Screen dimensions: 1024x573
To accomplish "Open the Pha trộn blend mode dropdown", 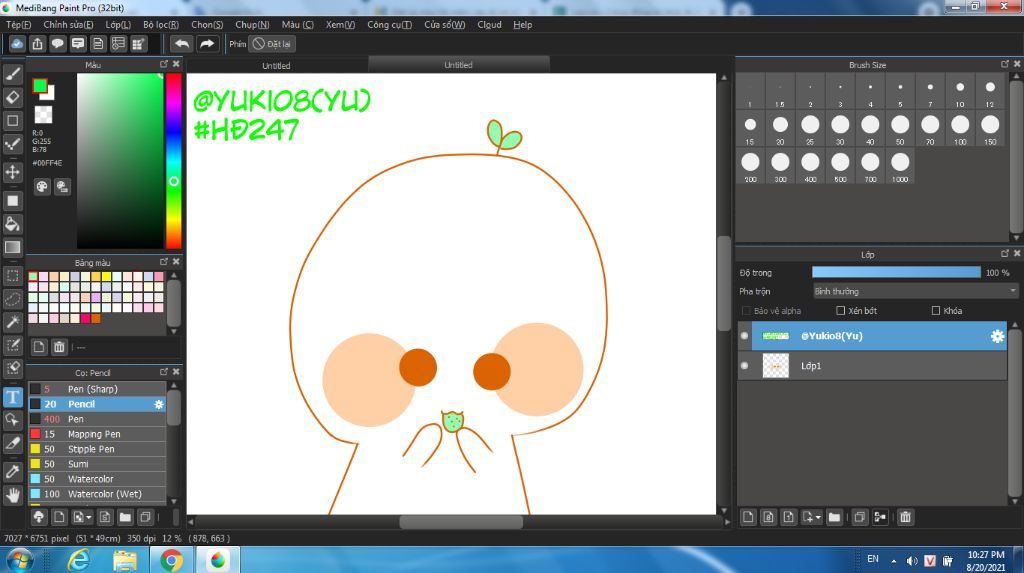I will (x=915, y=291).
